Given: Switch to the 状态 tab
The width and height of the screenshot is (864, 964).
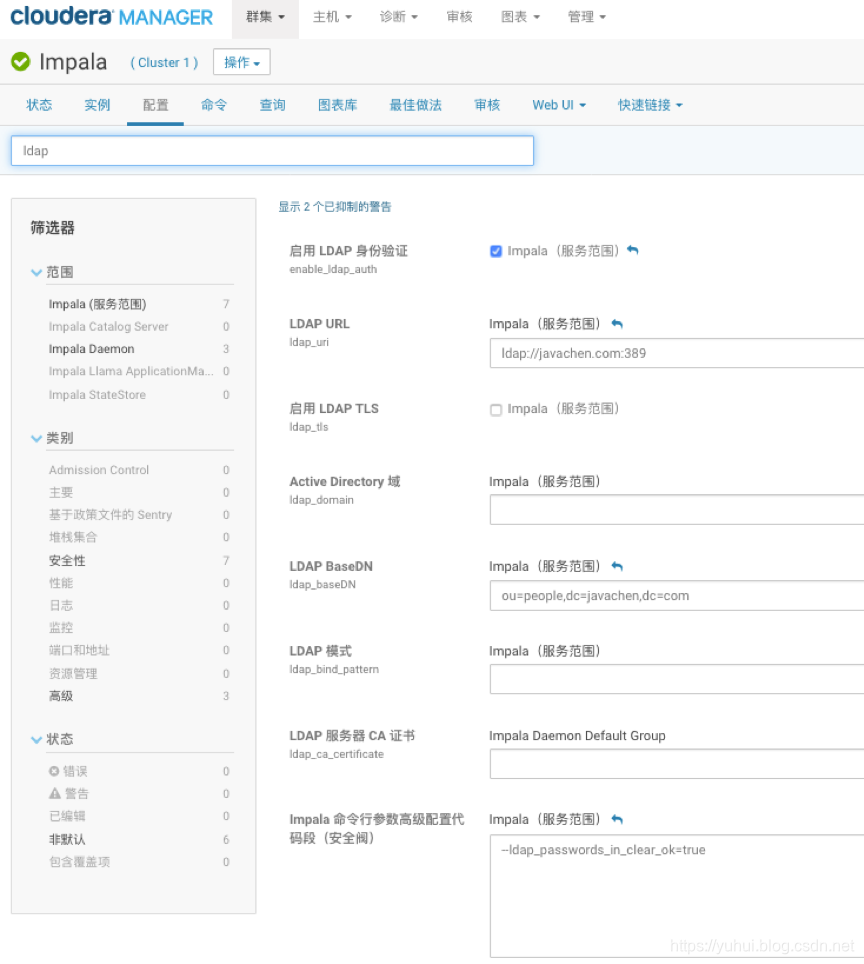Looking at the screenshot, I should coord(39,105).
